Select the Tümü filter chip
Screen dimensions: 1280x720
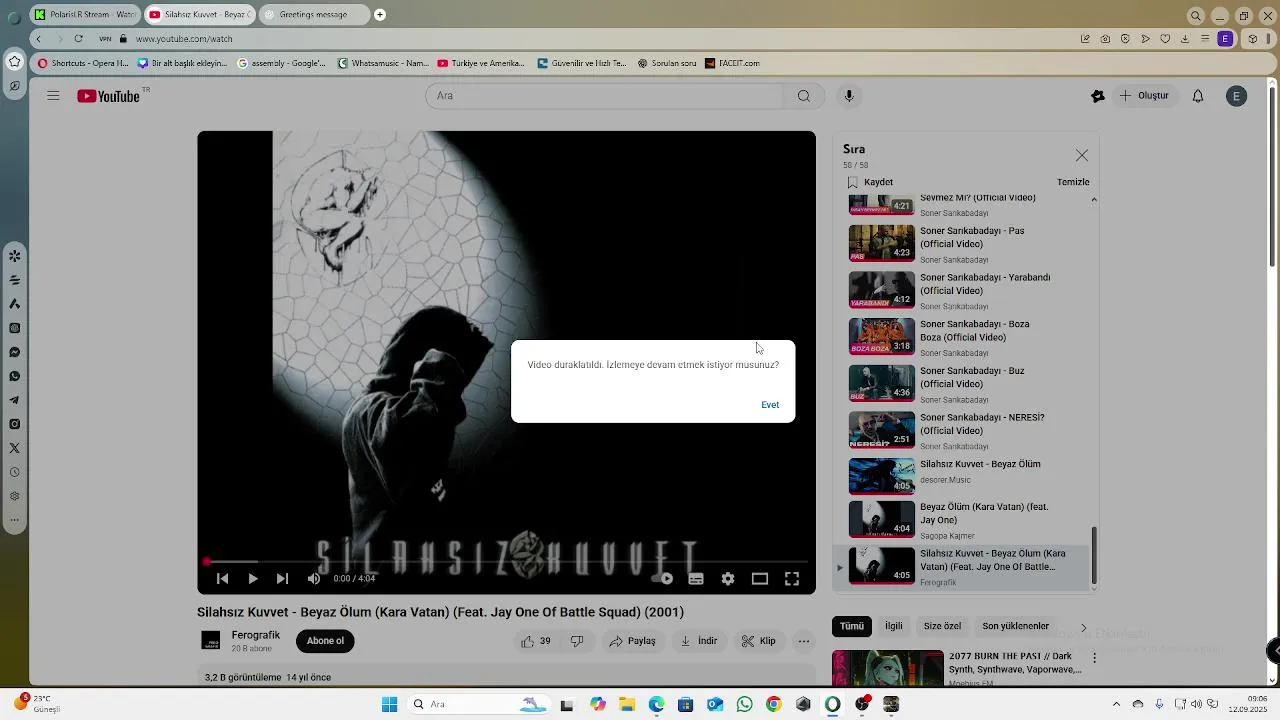852,626
